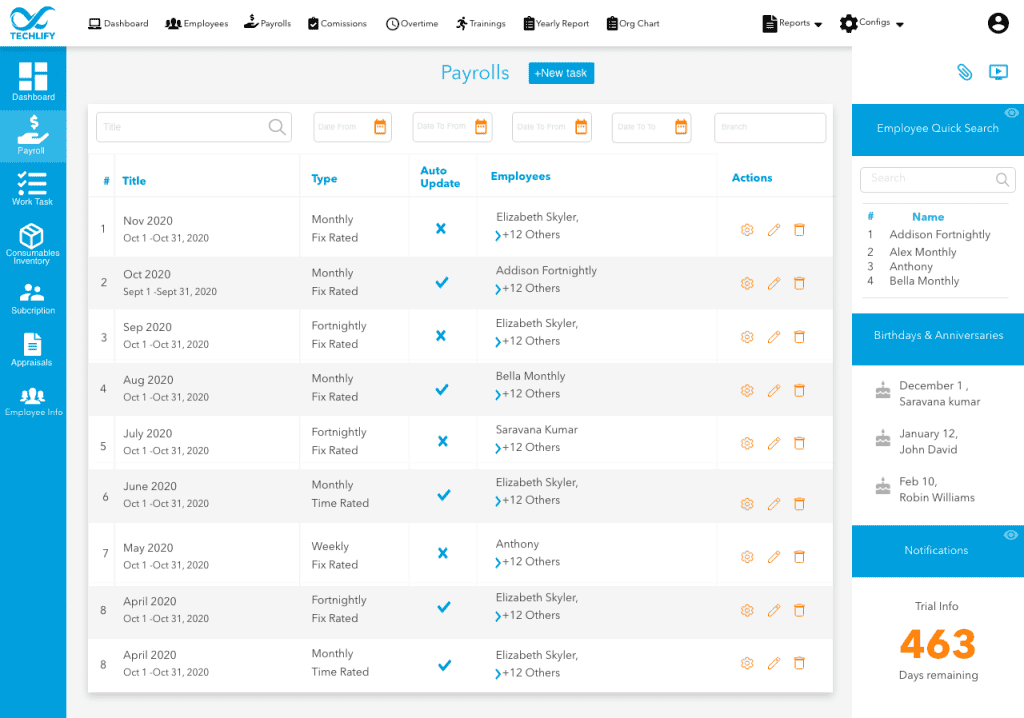Open the Date From calendar icon

[380, 127]
